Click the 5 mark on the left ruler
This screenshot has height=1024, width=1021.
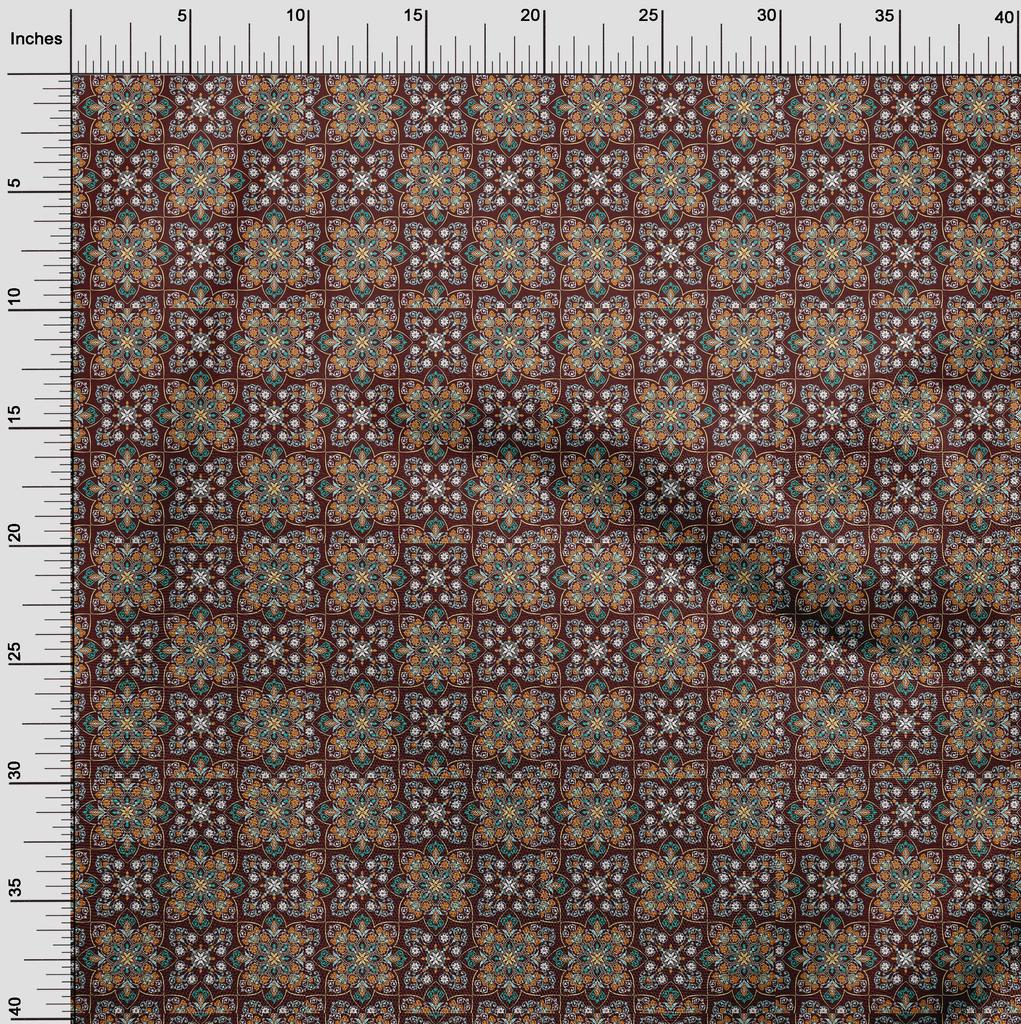pyautogui.click(x=15, y=185)
